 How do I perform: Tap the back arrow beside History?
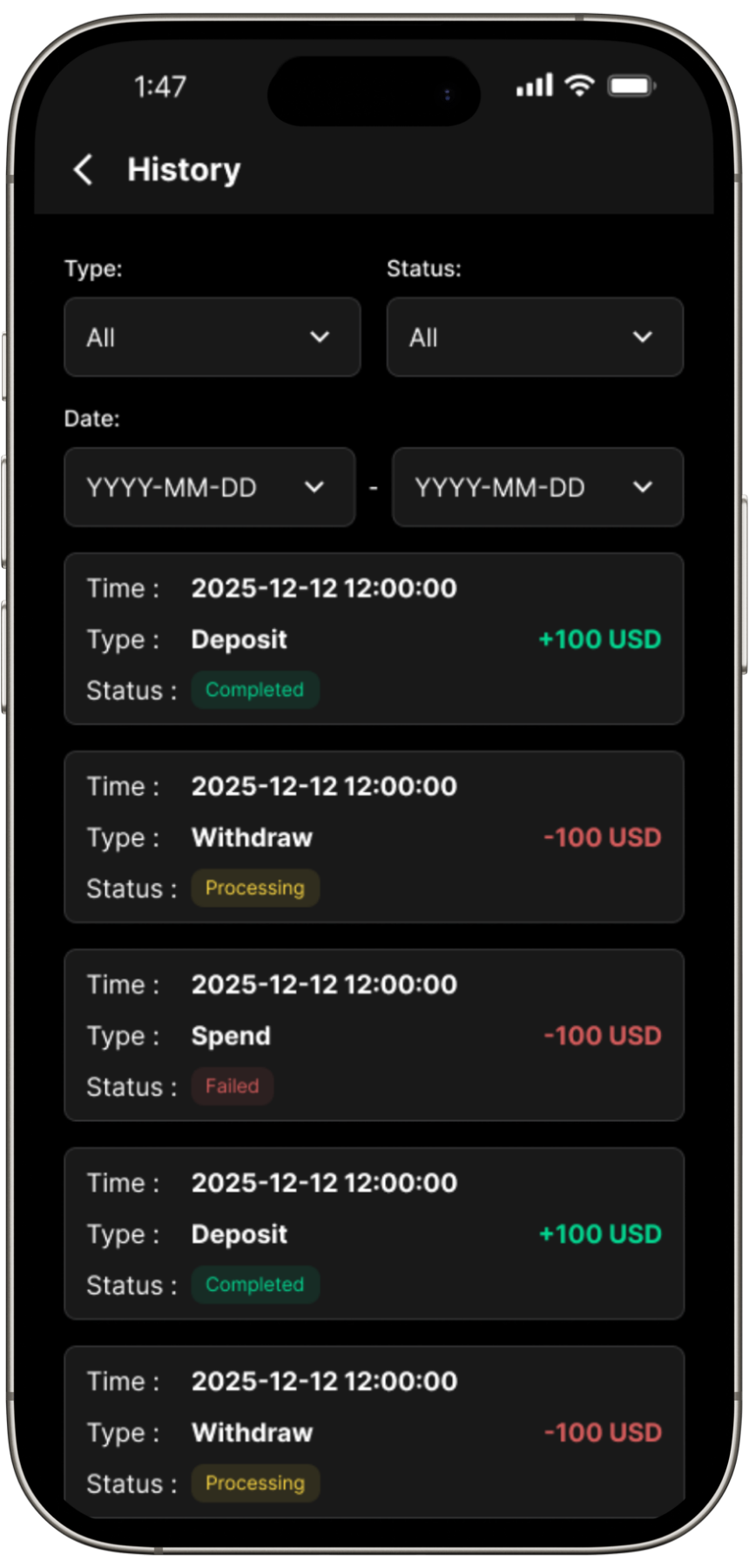pos(84,170)
